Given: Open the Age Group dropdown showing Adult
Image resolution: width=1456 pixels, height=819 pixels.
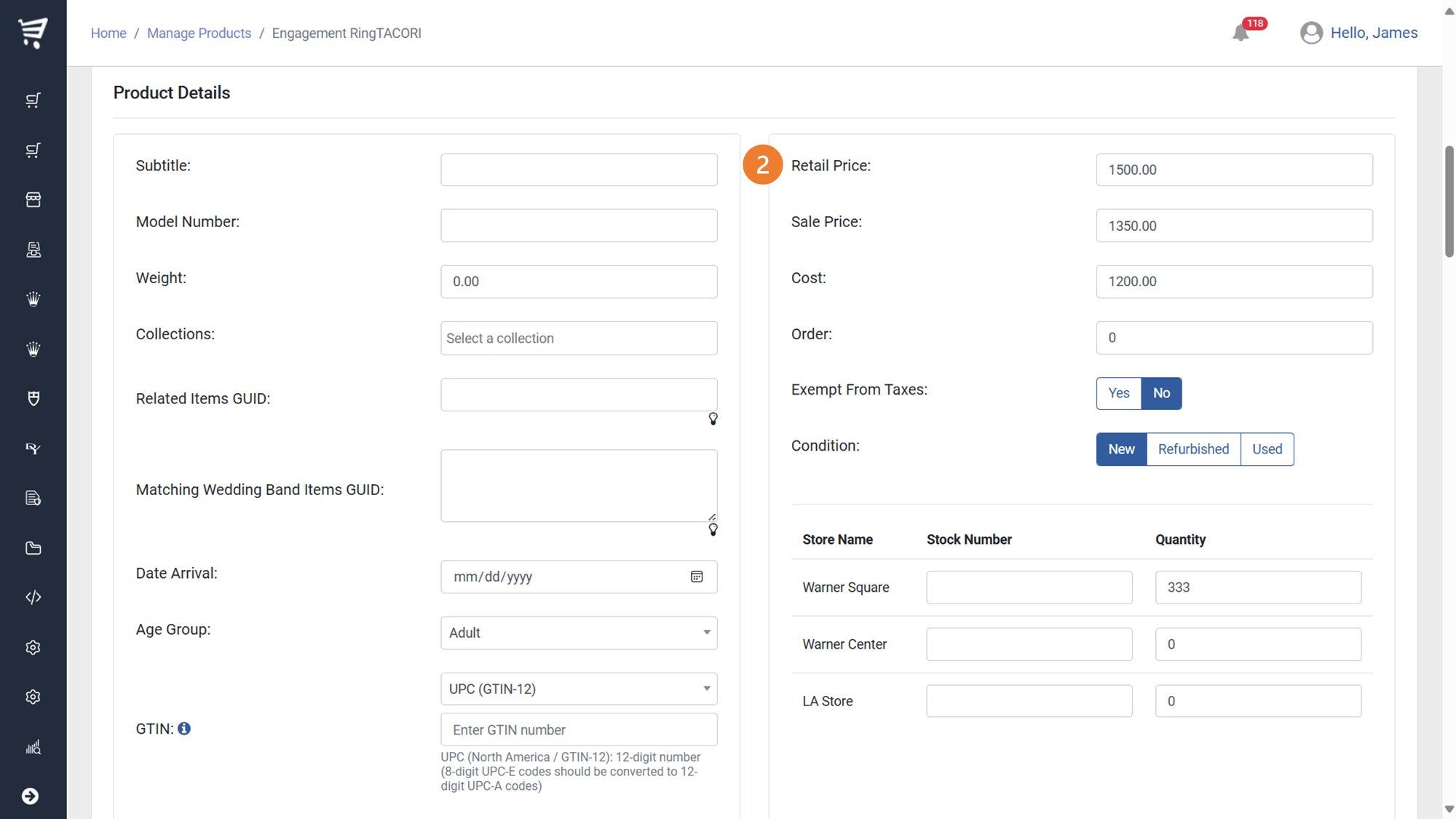Looking at the screenshot, I should pos(579,633).
